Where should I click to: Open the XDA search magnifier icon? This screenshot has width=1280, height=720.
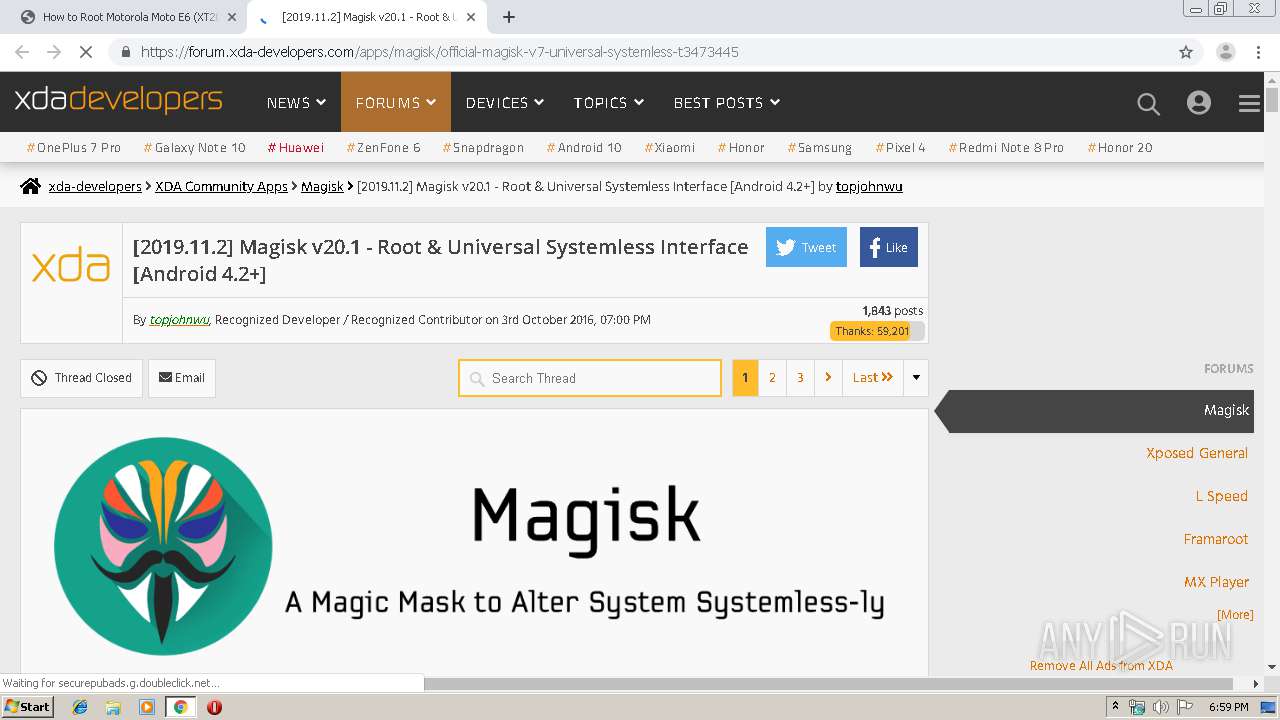click(x=1148, y=103)
